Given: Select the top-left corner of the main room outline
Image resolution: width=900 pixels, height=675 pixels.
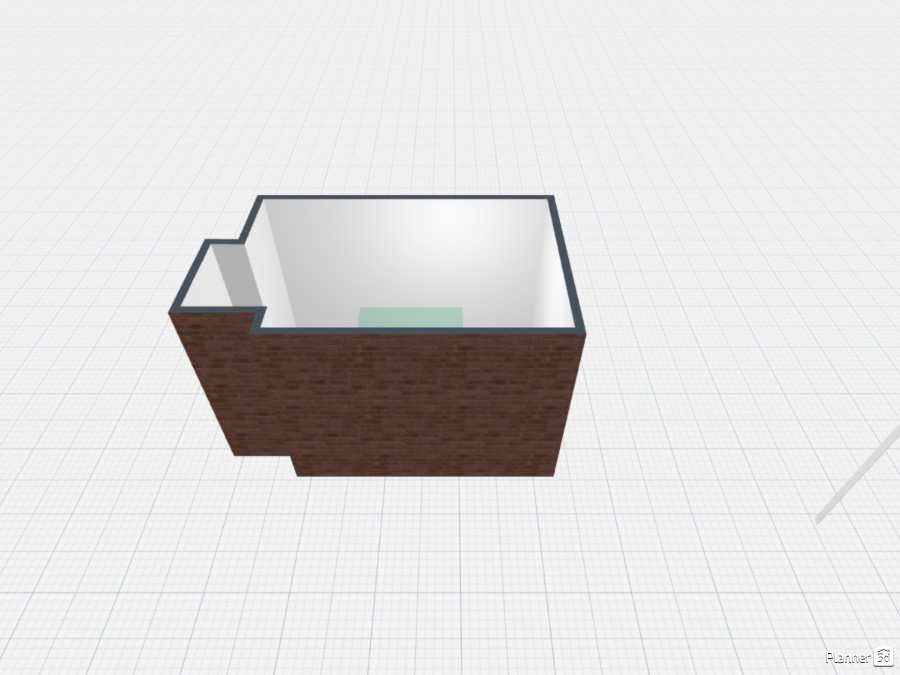Looking at the screenshot, I should point(260,199).
